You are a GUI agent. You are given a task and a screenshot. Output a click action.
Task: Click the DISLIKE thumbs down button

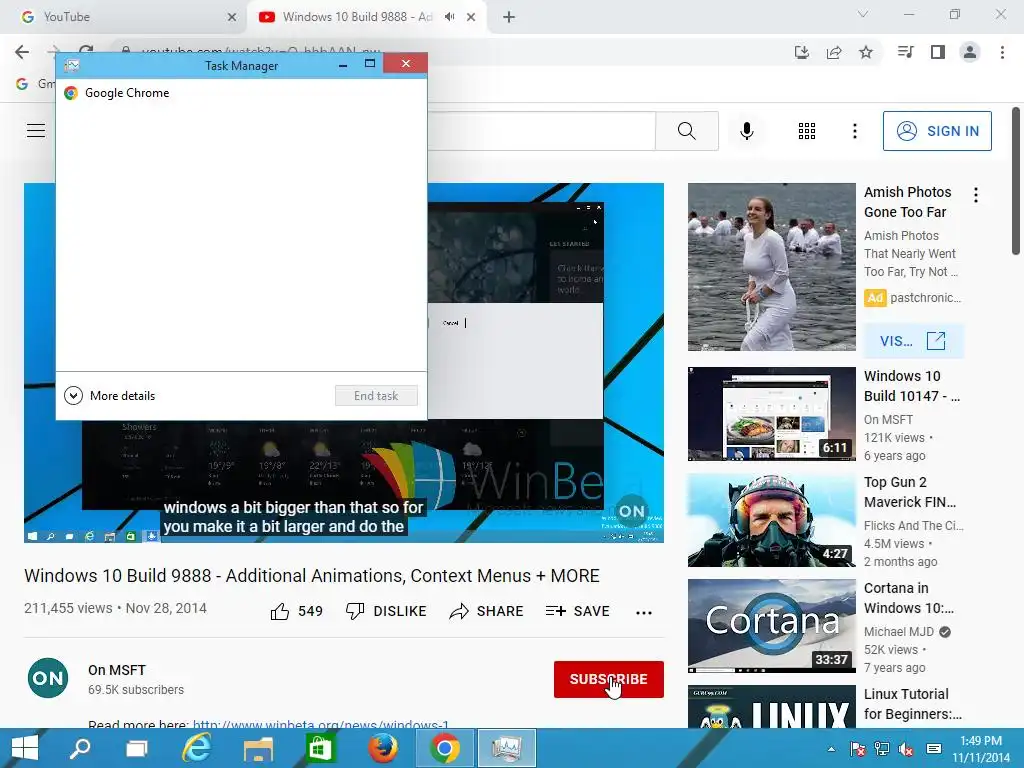[x=386, y=611]
